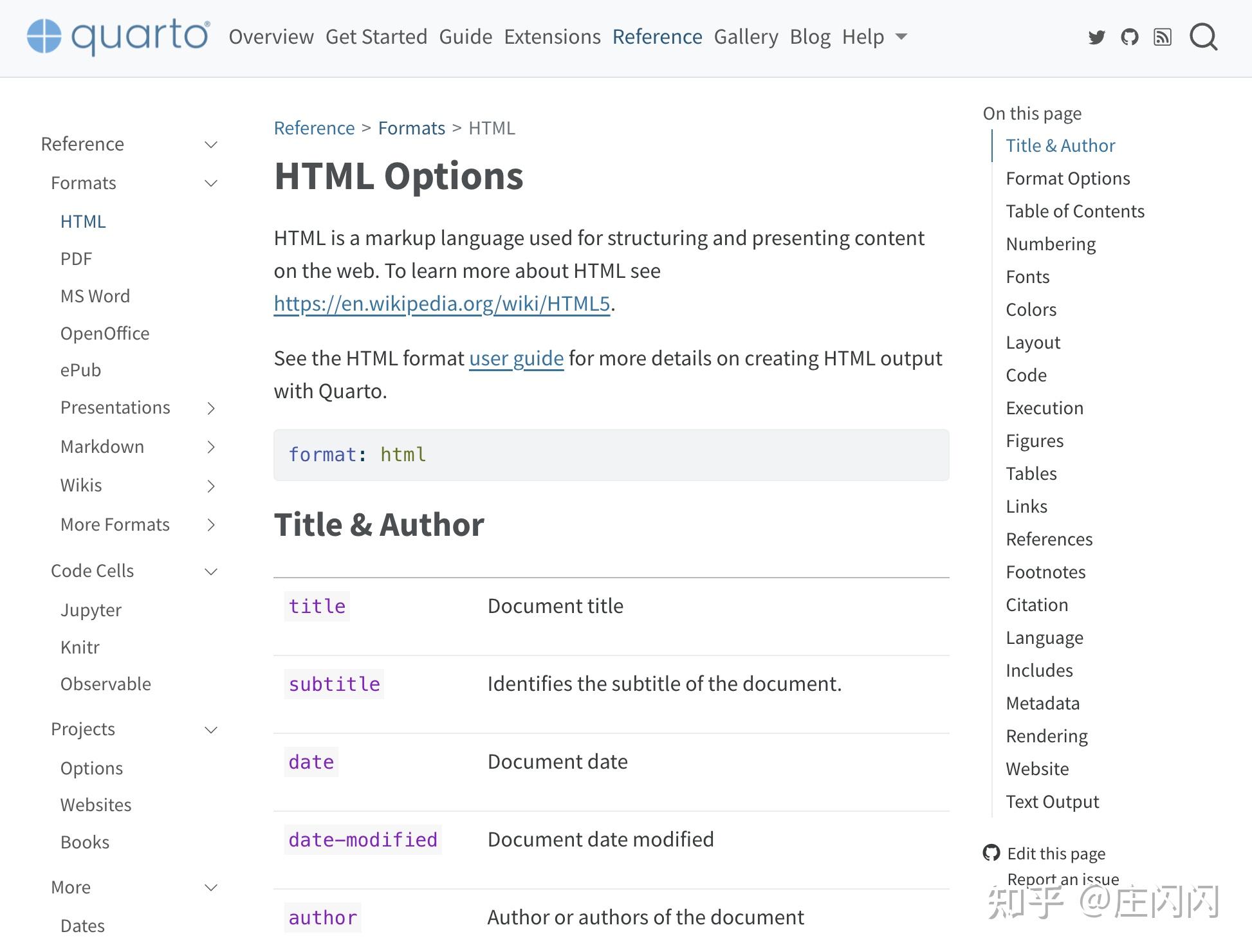This screenshot has height=952, width=1252.
Task: Click the Quarto logo
Action: (x=118, y=36)
